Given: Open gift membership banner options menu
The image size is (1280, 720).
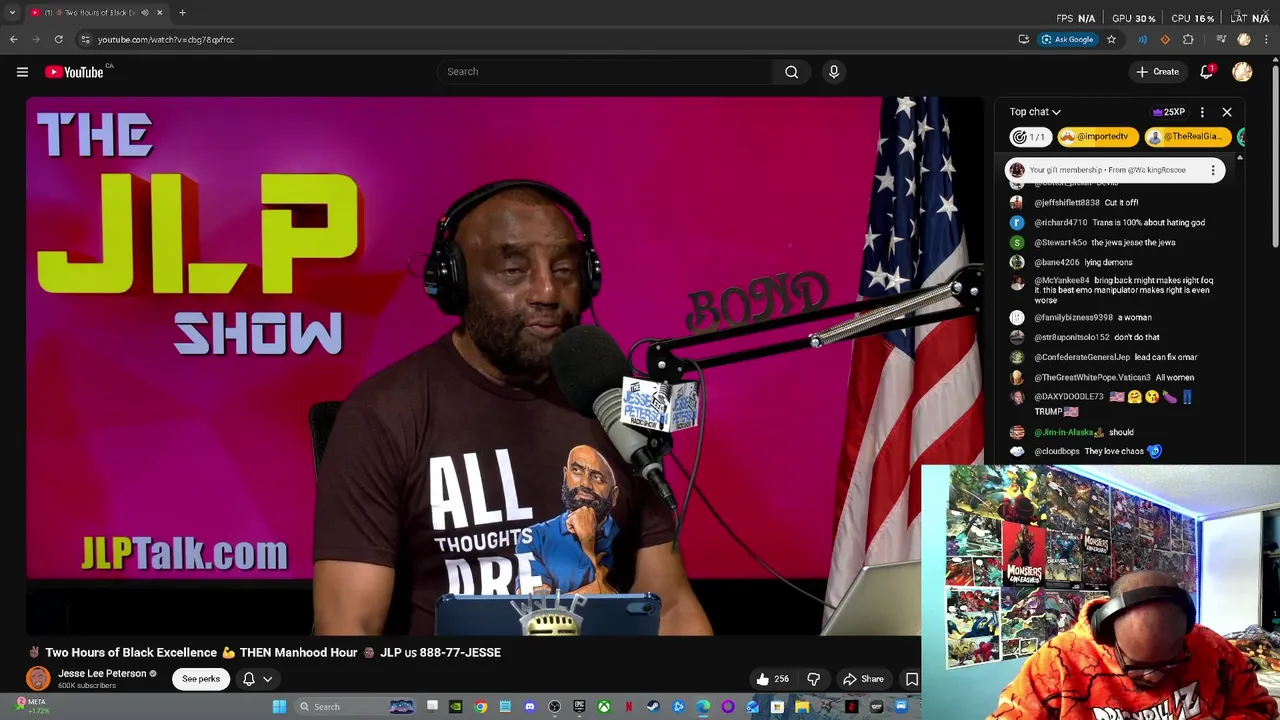Looking at the screenshot, I should click(1213, 170).
